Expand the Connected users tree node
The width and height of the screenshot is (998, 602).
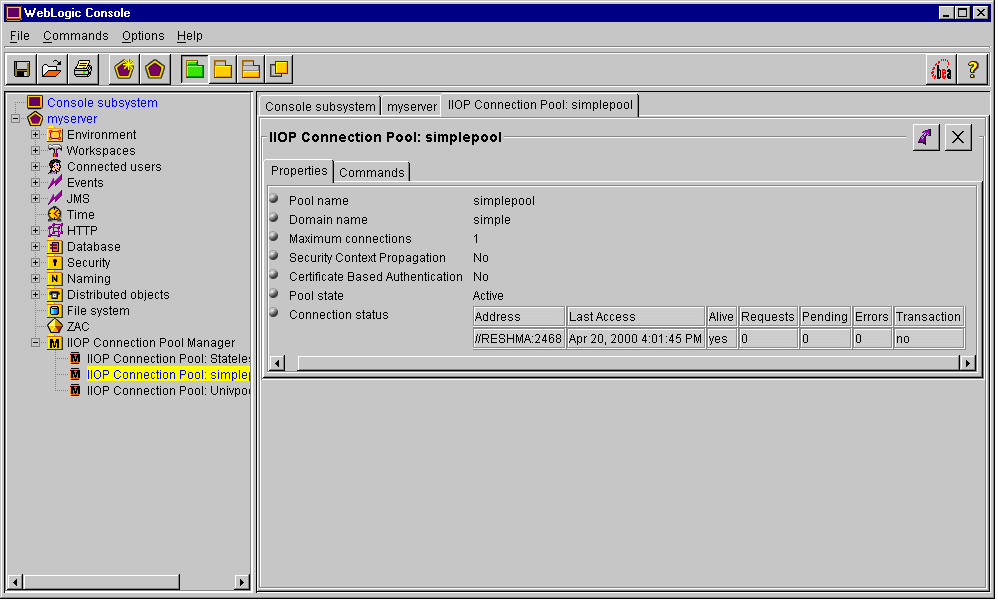[x=36, y=167]
